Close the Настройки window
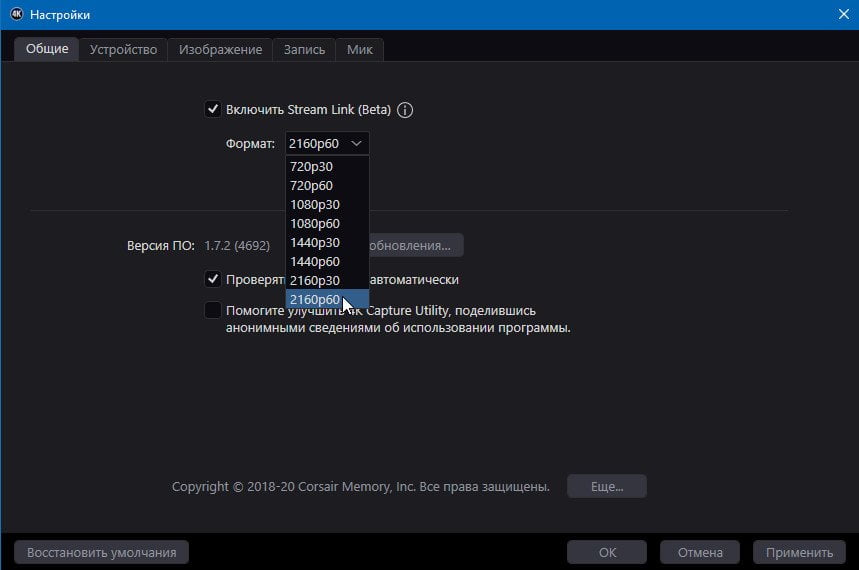This screenshot has height=570, width=859. tap(844, 14)
